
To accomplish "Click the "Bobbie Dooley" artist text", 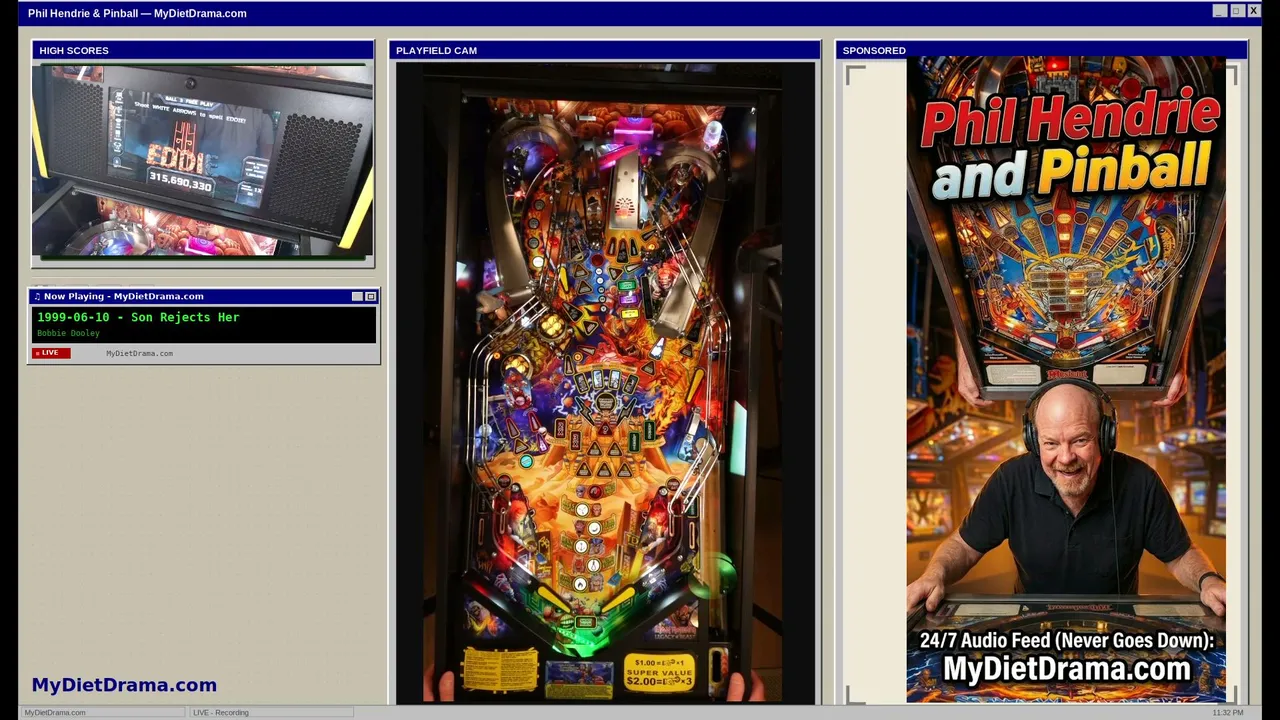I will pos(68,333).
